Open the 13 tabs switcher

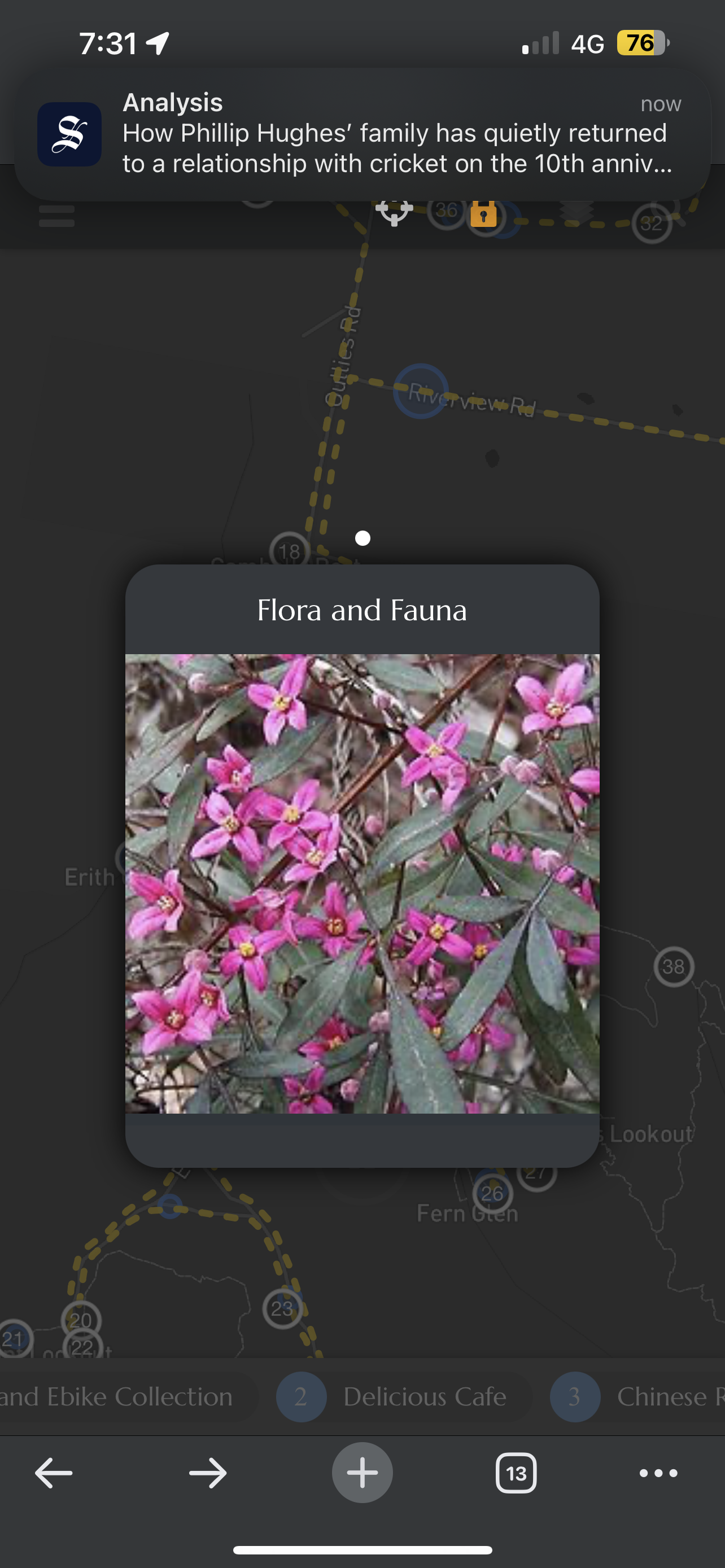click(516, 1473)
